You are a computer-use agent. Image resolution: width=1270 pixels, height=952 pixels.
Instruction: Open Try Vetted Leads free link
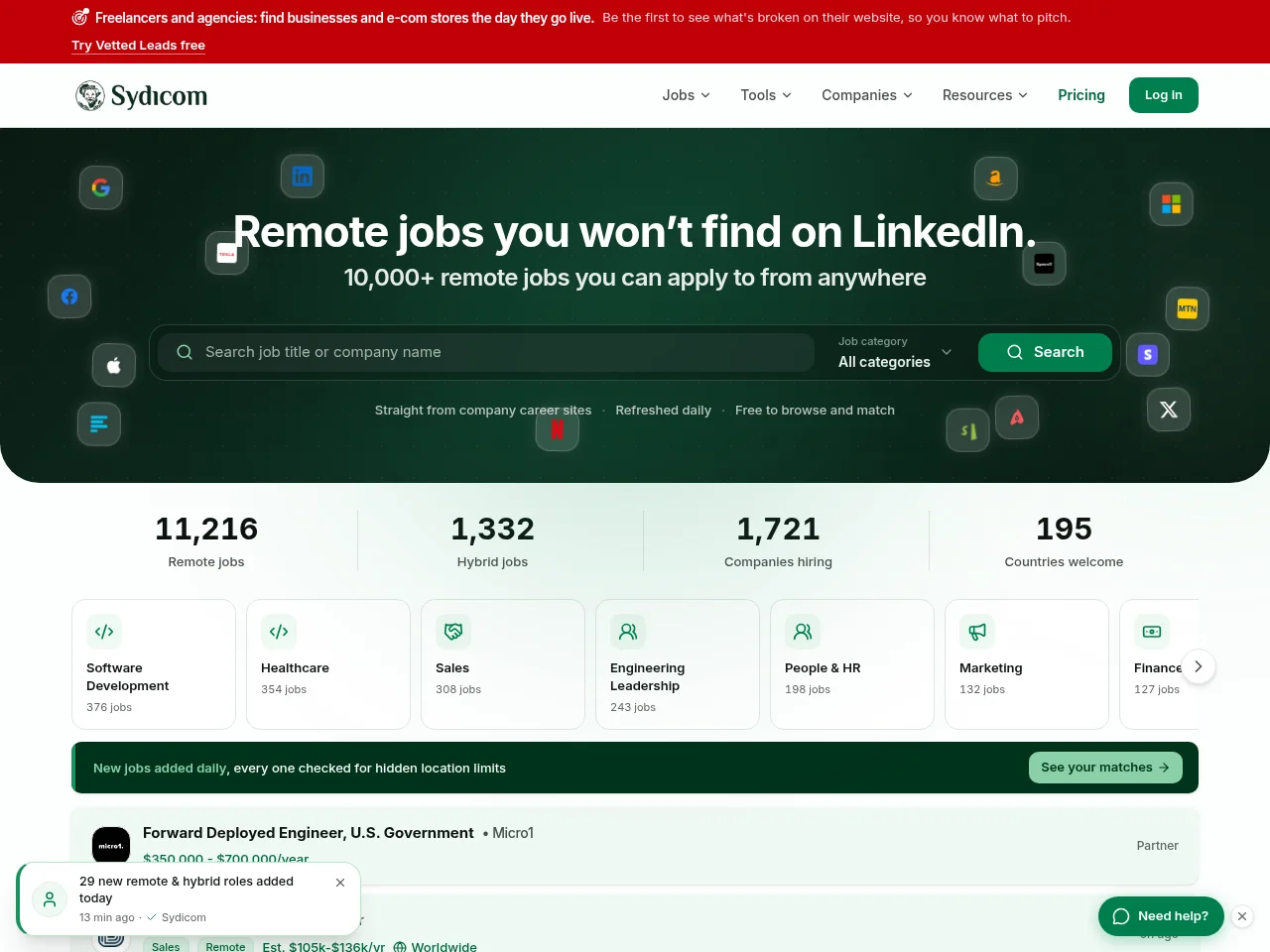coord(138,46)
